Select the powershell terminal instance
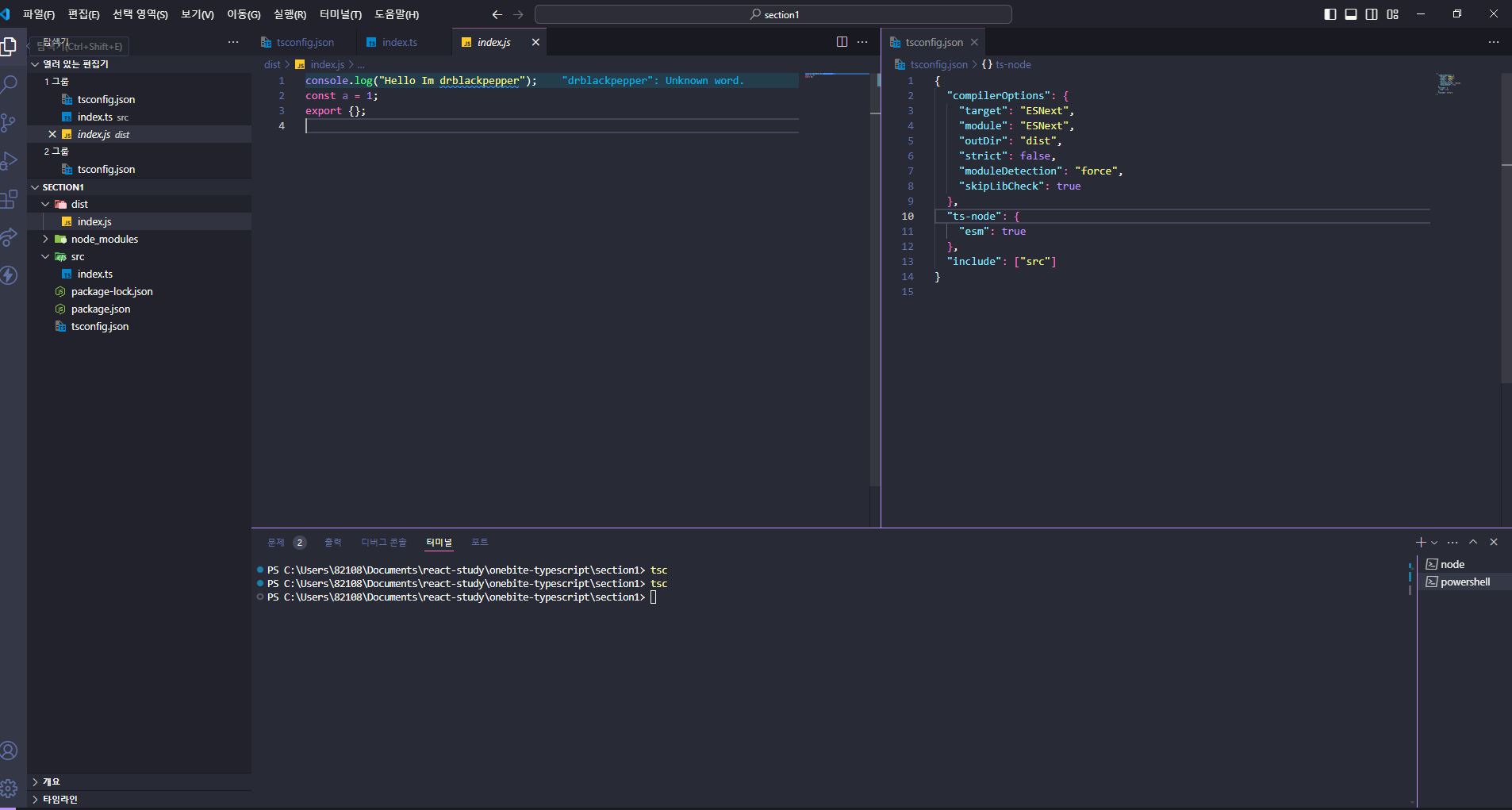Image resolution: width=1512 pixels, height=810 pixels. pos(1464,582)
